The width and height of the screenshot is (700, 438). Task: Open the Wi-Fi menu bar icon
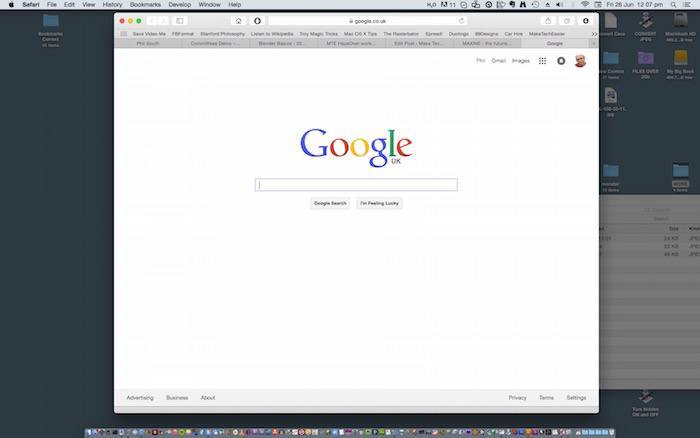(x=585, y=4)
